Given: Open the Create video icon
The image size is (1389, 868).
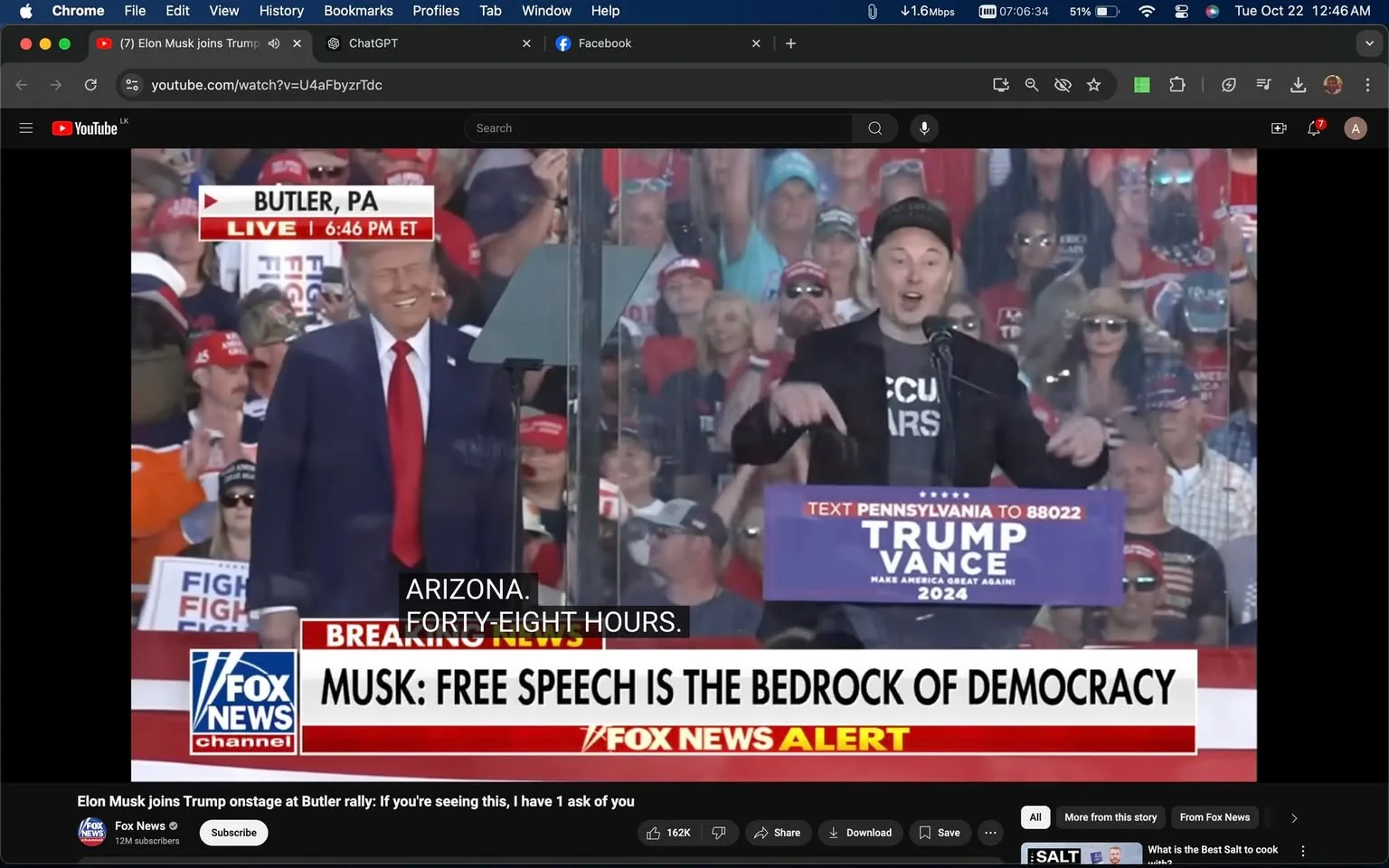Looking at the screenshot, I should point(1279,128).
